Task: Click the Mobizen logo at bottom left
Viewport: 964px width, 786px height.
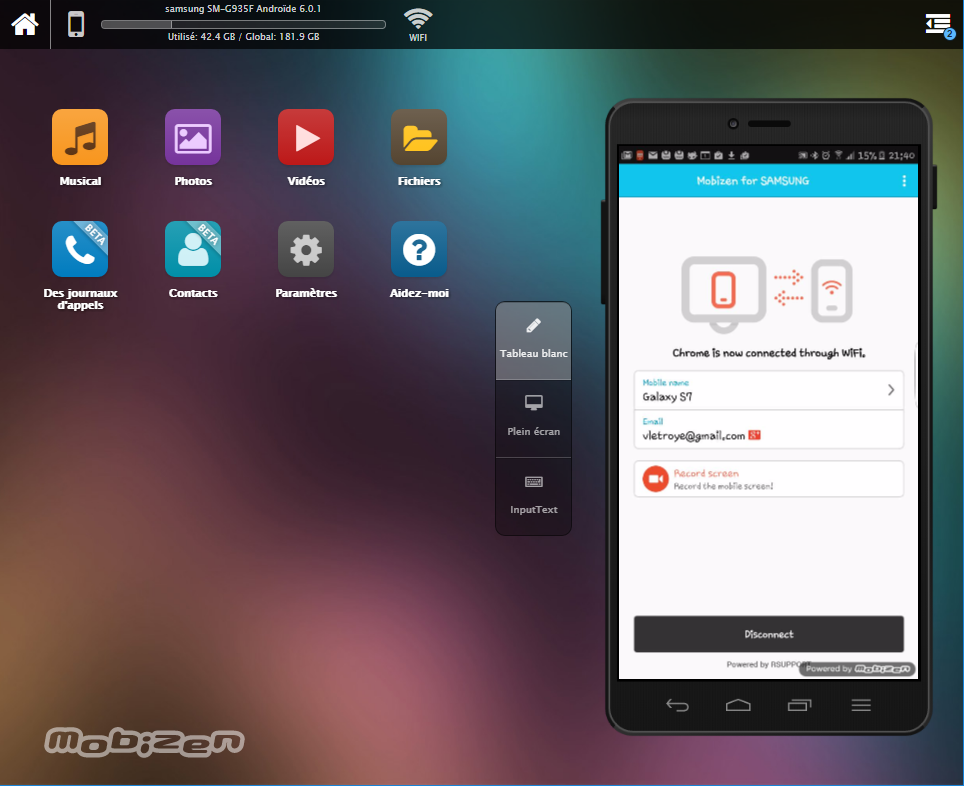Action: click(144, 741)
